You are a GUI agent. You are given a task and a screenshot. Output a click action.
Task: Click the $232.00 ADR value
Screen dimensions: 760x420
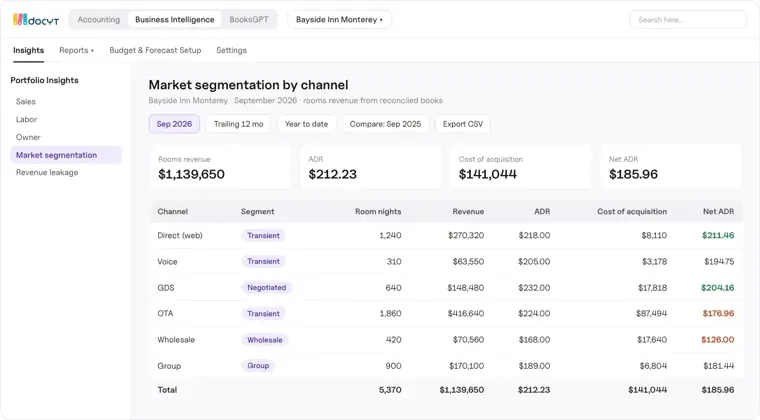(x=534, y=288)
